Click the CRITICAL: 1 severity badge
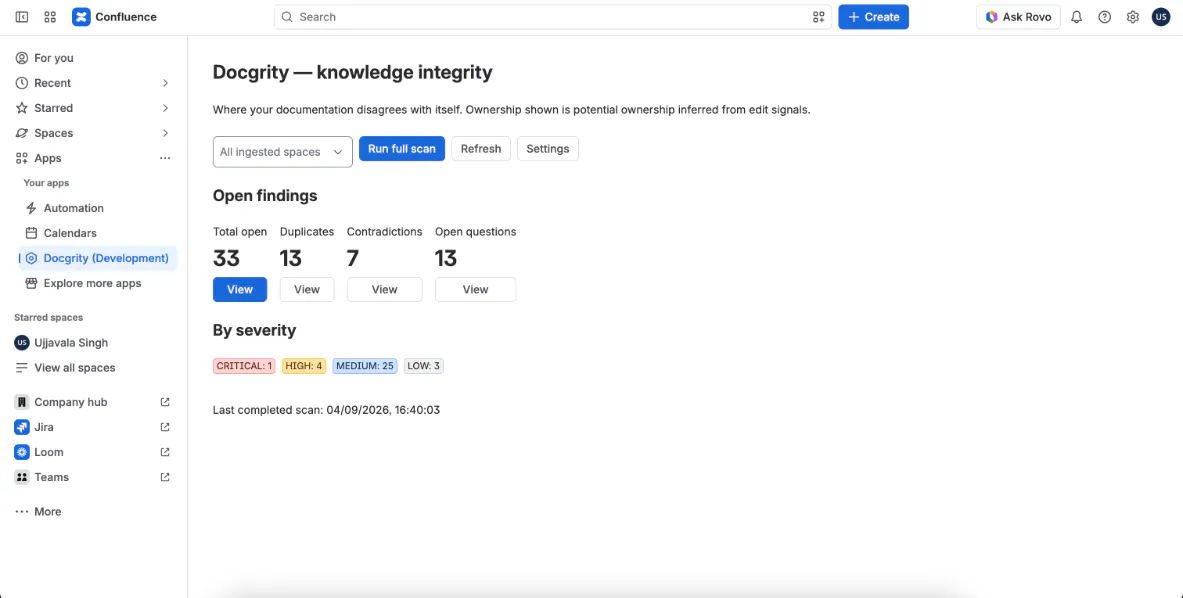Viewport: 1183px width, 598px height. pyautogui.click(x=244, y=366)
